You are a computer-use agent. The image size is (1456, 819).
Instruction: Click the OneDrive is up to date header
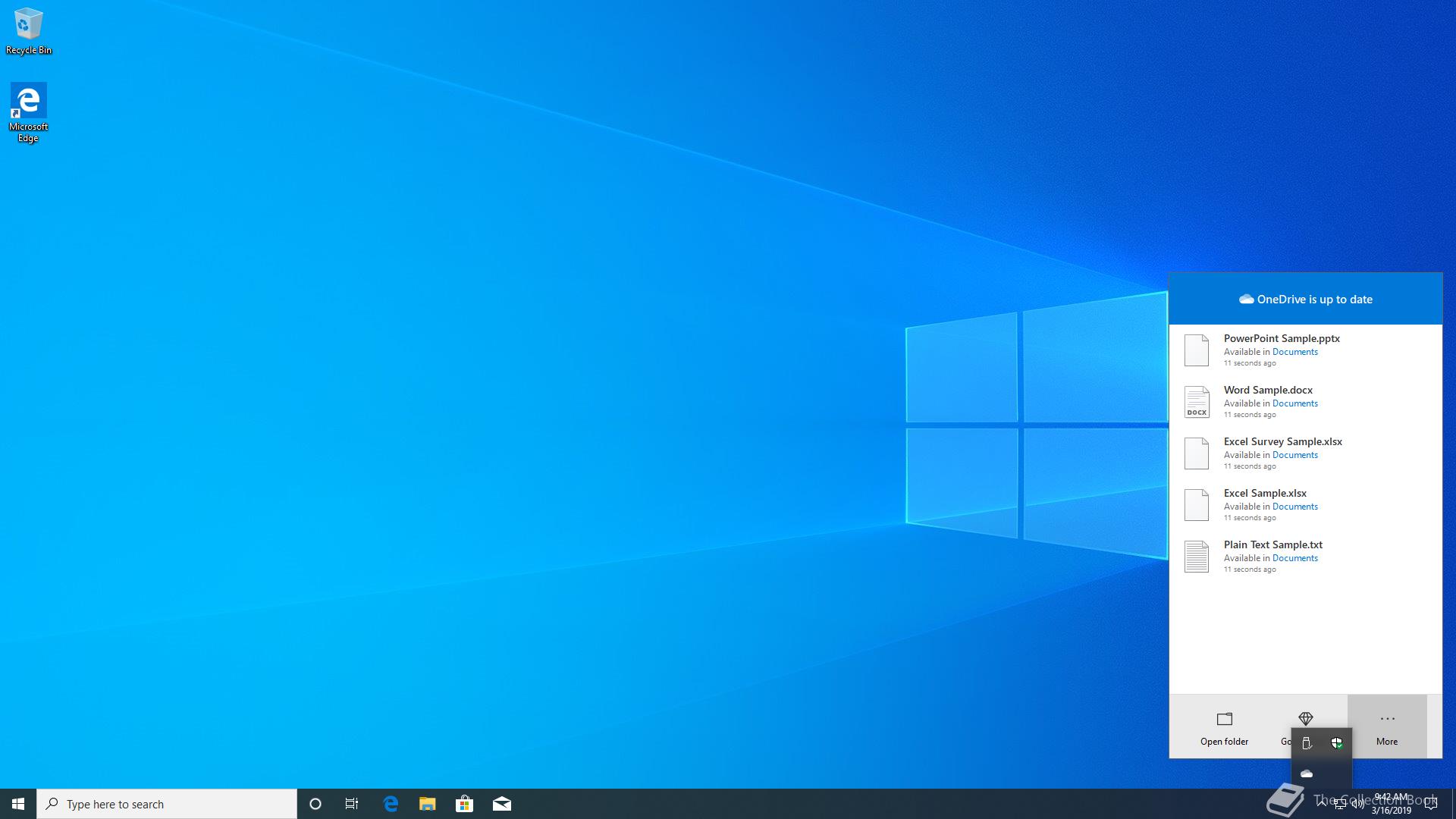point(1306,299)
